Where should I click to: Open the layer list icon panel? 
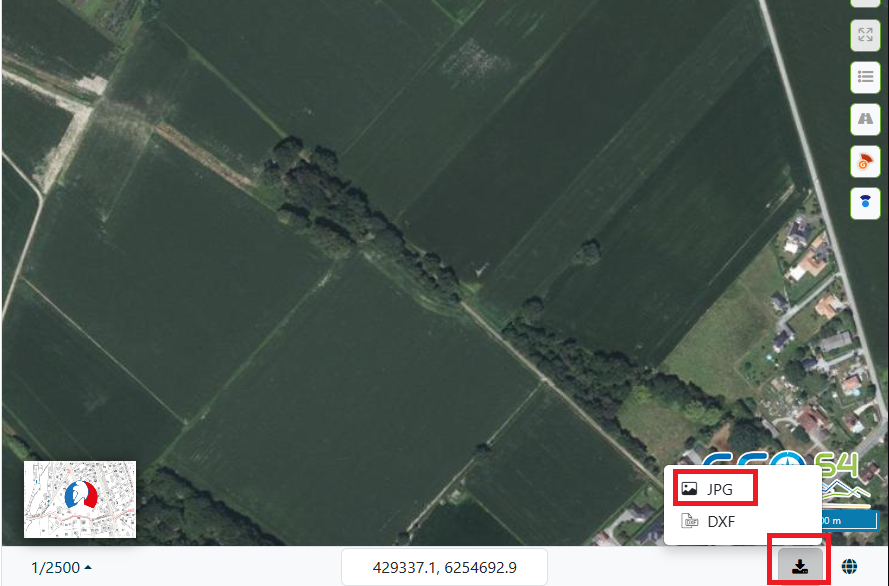pos(865,77)
